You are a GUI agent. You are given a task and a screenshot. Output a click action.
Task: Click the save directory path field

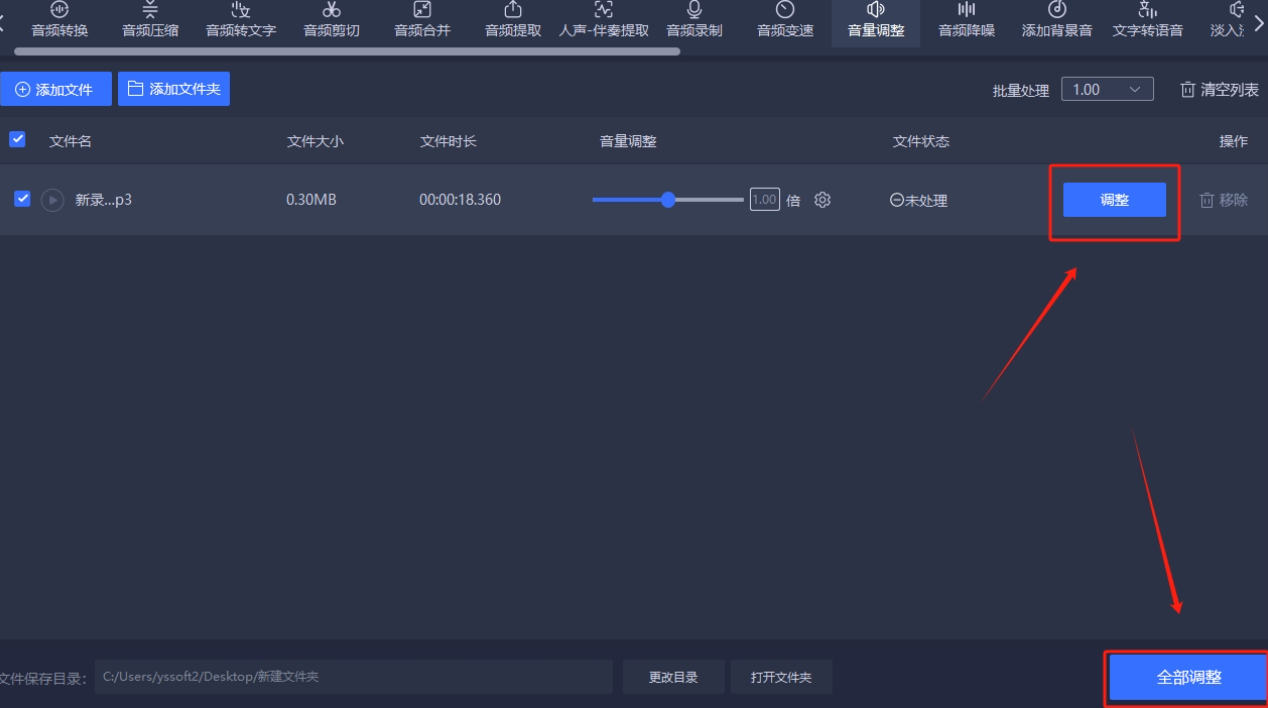[353, 677]
